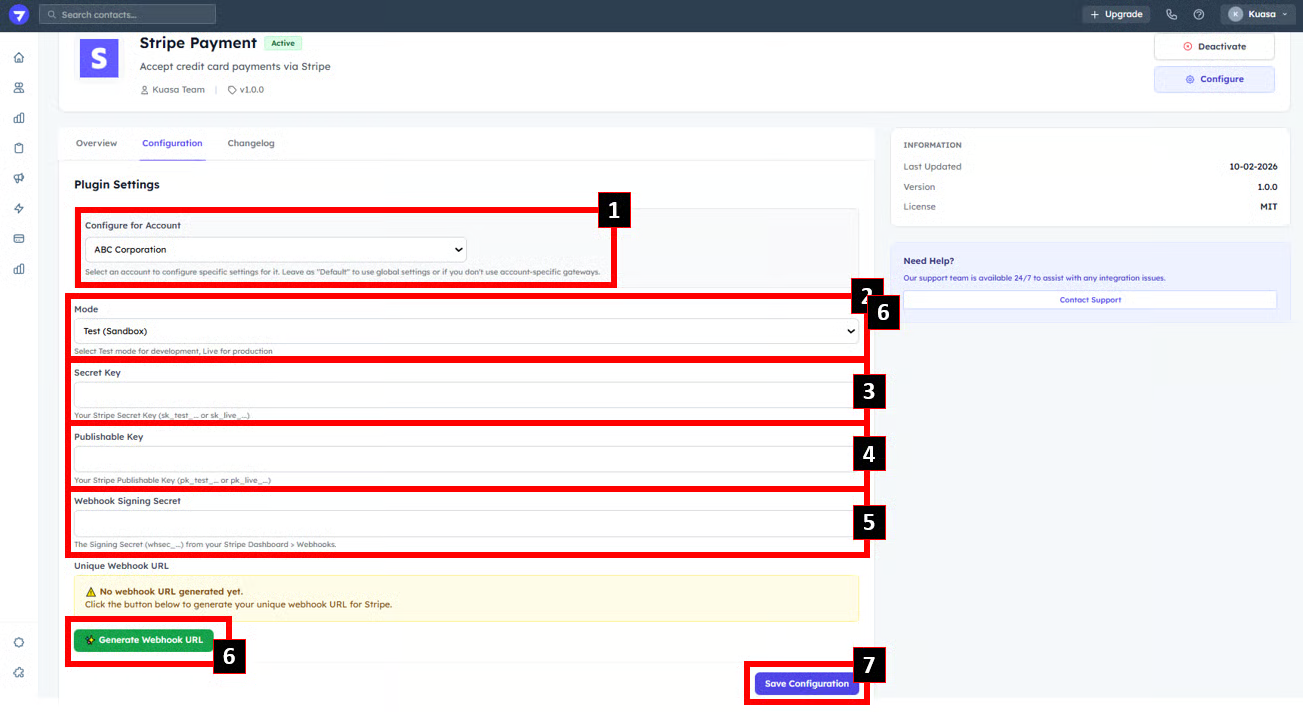Open the help question mark icon
Image resolution: width=1303 pixels, height=712 pixels.
(x=1199, y=14)
